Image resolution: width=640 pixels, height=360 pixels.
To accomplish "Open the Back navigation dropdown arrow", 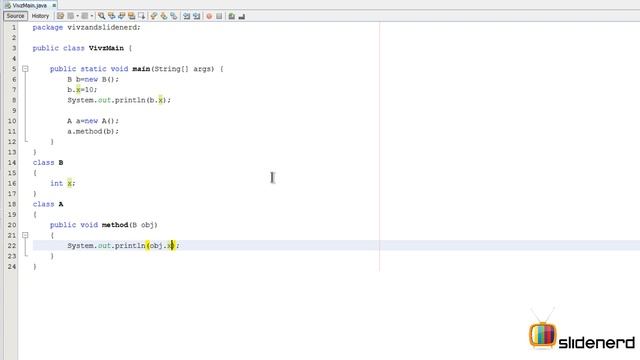I will 78,16.
